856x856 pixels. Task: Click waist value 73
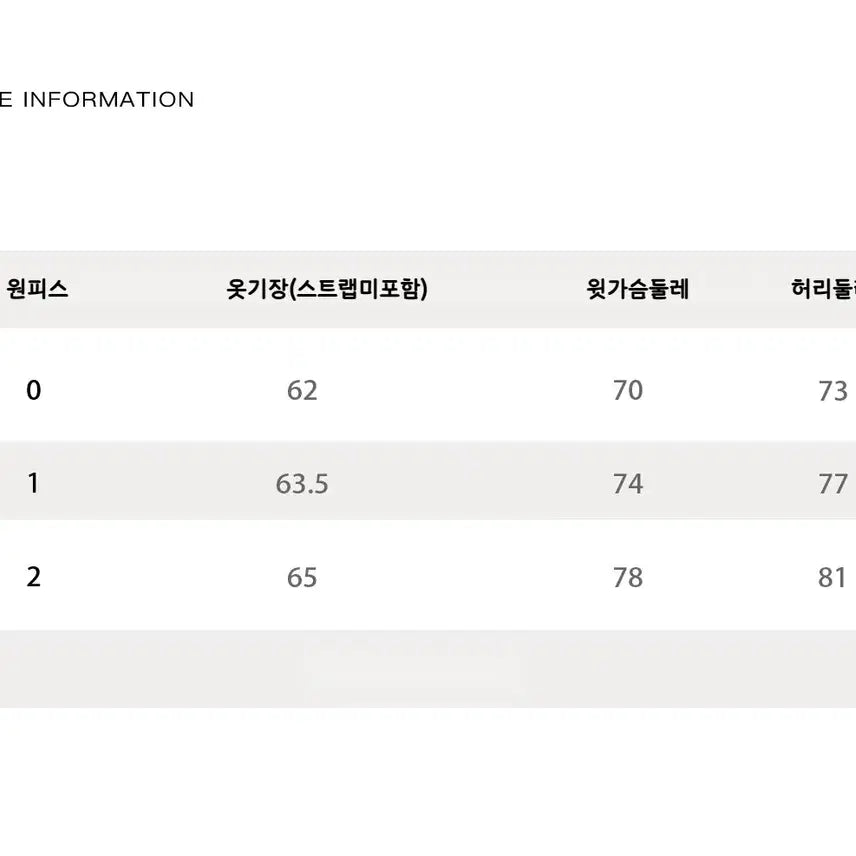[x=833, y=391]
